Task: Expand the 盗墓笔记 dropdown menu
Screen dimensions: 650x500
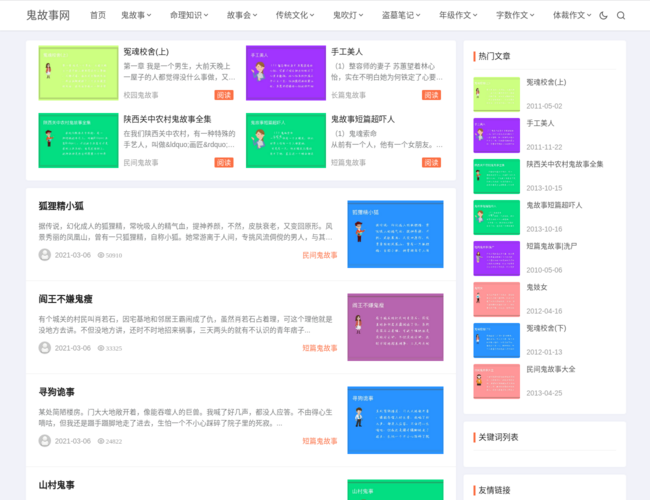Action: 401,15
